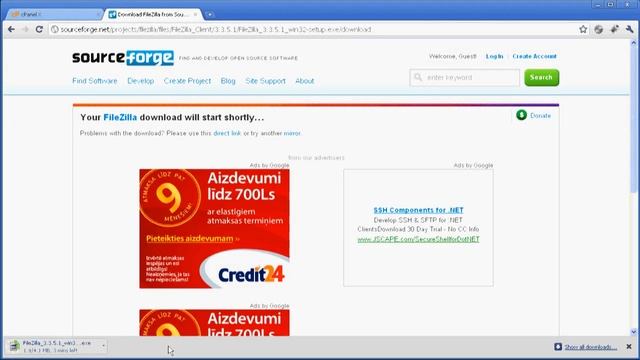Try another mirror link

point(292,133)
